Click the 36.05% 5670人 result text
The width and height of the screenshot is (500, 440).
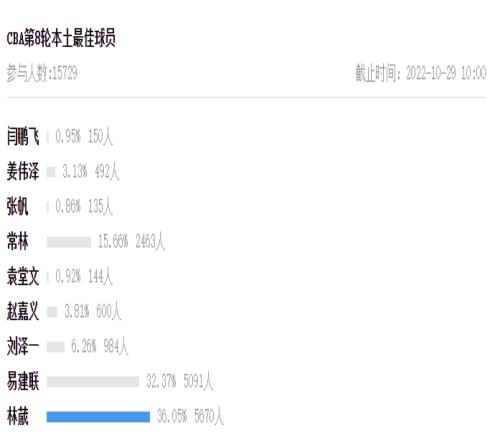pos(190,416)
